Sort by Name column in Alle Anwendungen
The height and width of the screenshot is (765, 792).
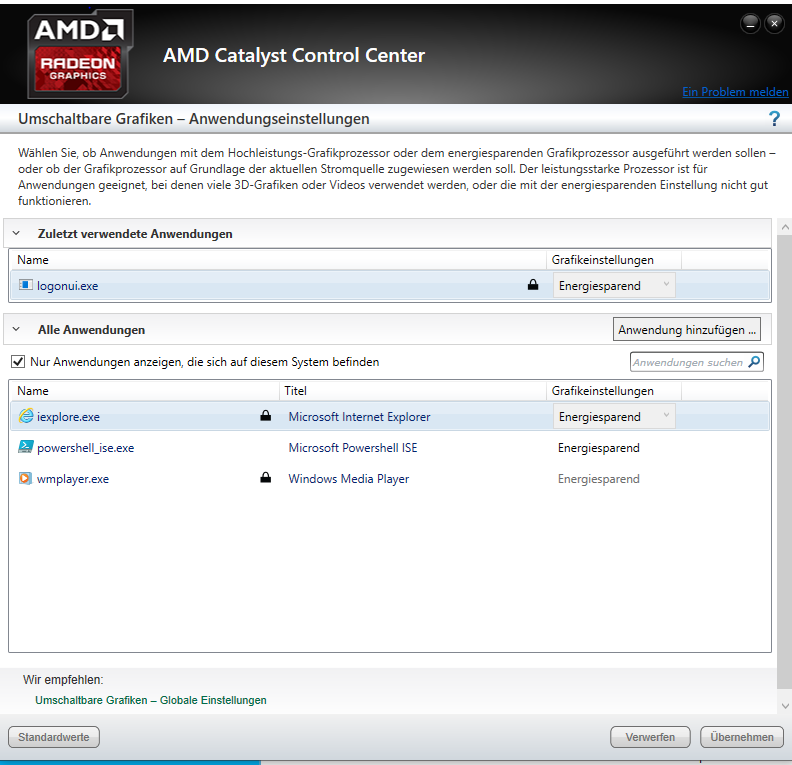144,391
